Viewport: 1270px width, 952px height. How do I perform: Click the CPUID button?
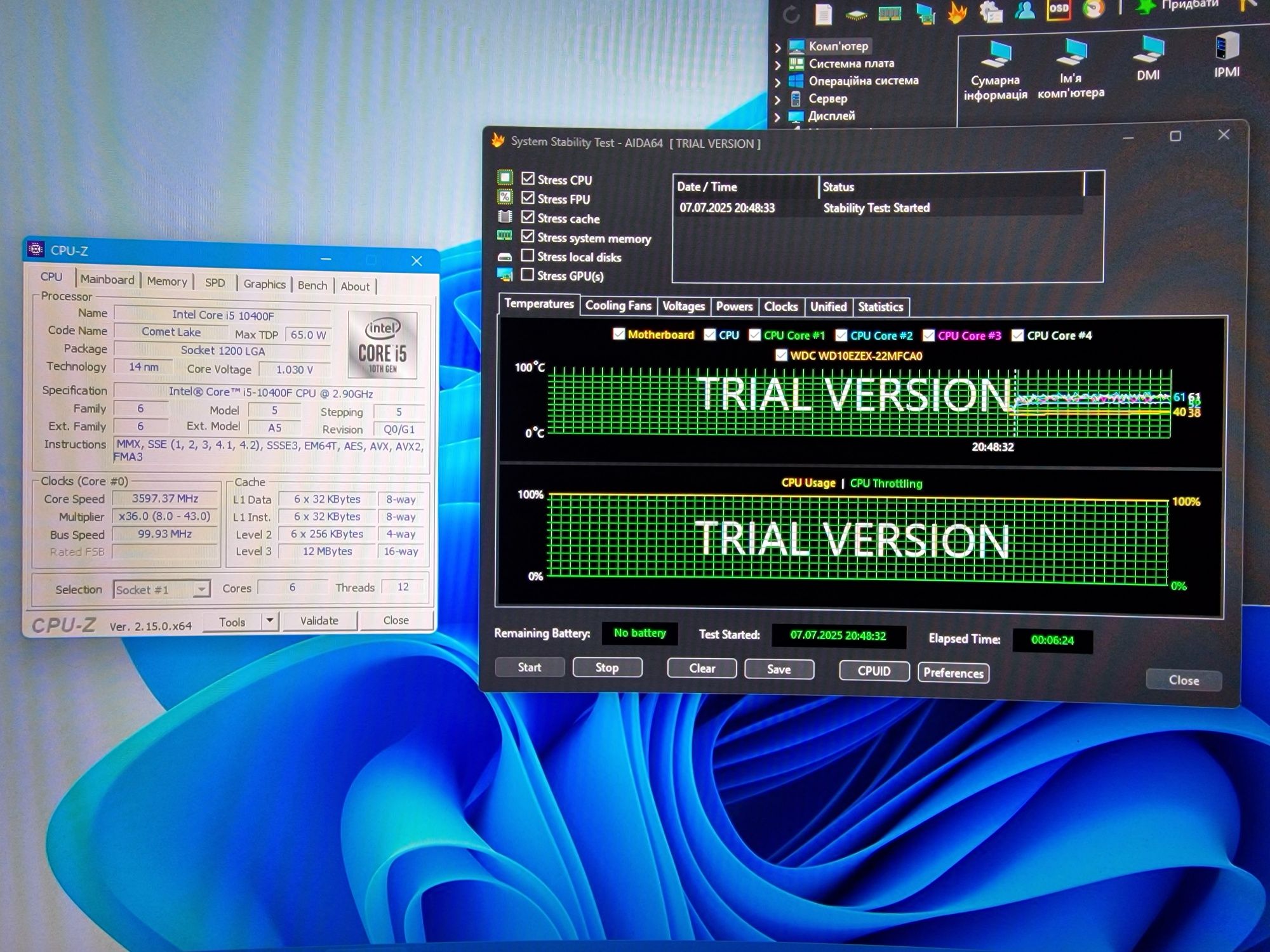coord(874,671)
